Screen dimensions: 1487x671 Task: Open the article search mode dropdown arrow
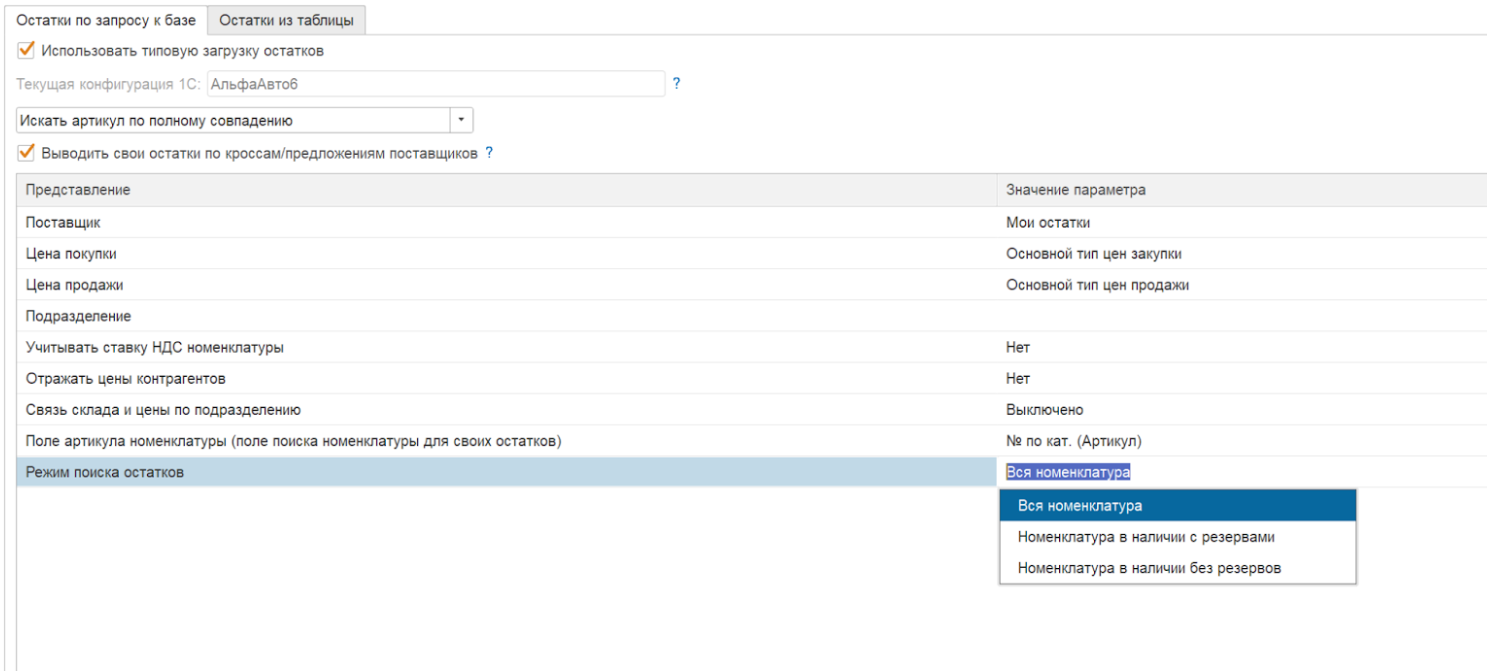461,120
